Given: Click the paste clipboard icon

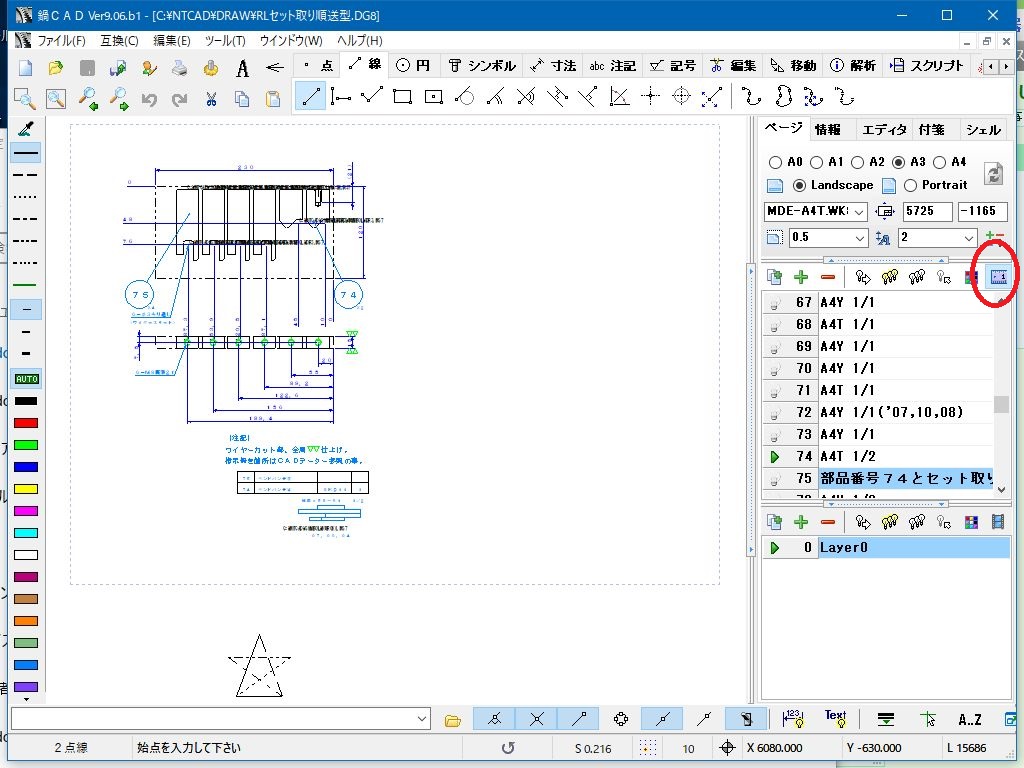Looking at the screenshot, I should pyautogui.click(x=273, y=99).
